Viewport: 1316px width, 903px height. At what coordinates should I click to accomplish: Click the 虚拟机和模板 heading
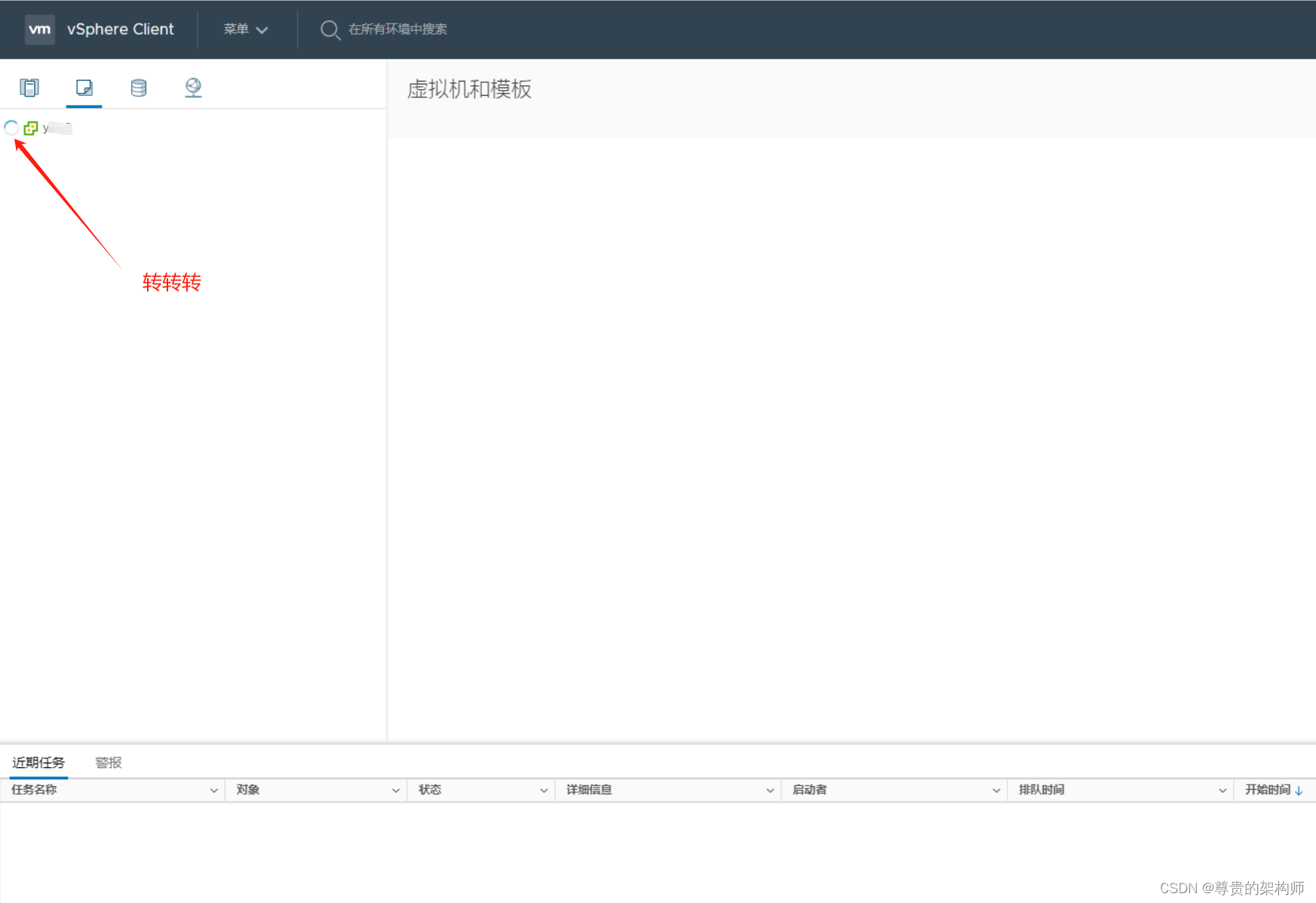click(x=469, y=89)
